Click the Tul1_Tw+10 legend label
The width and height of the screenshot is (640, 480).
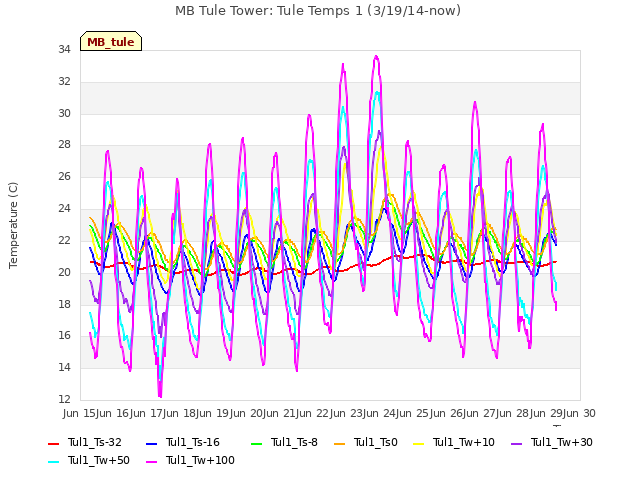[x=464, y=442]
